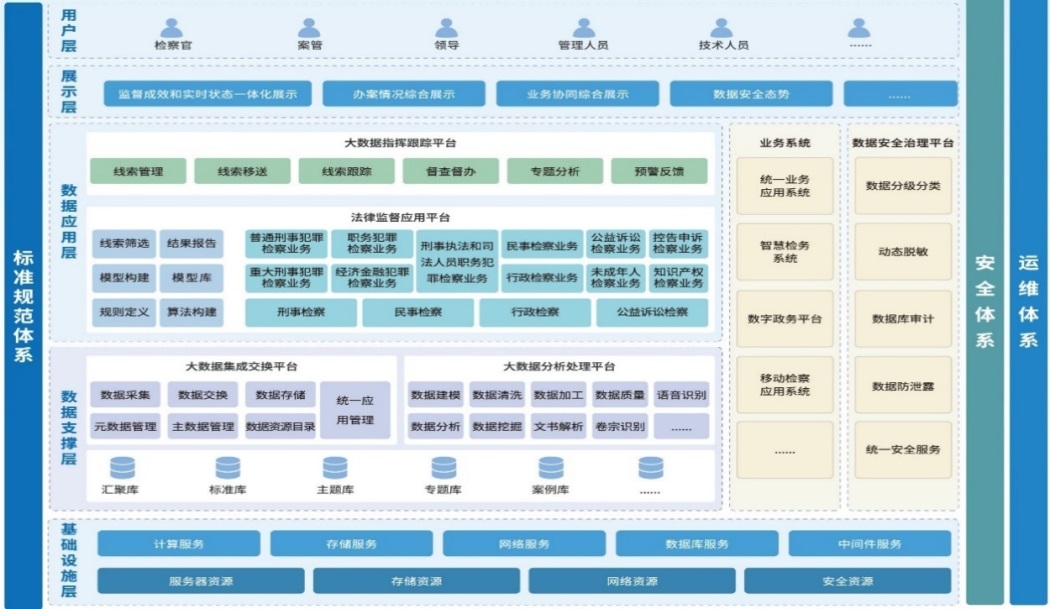Click the 计算服务 infrastructure box
Screen dimensions: 1050x609
coord(179,544)
